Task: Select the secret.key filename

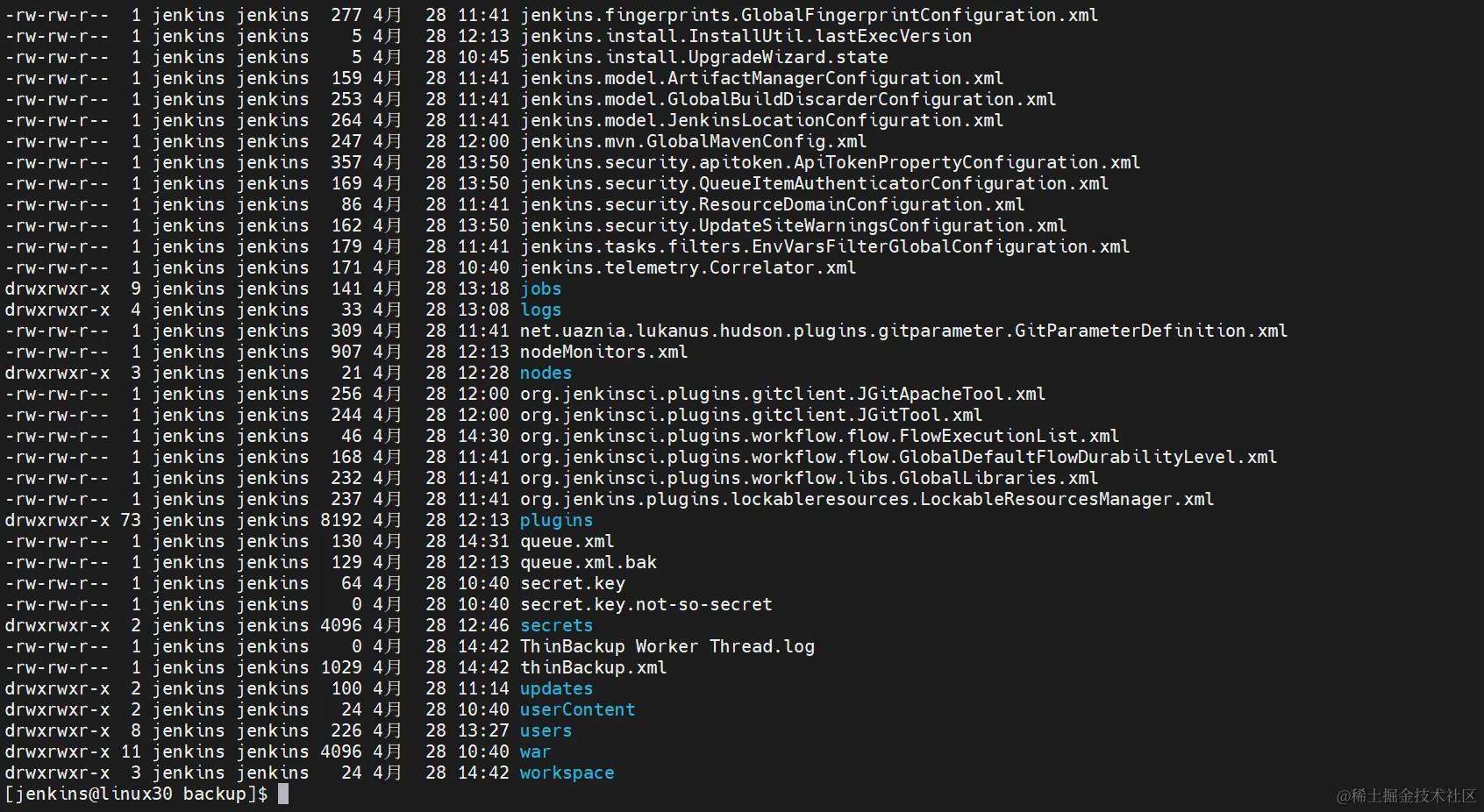Action: point(572,583)
